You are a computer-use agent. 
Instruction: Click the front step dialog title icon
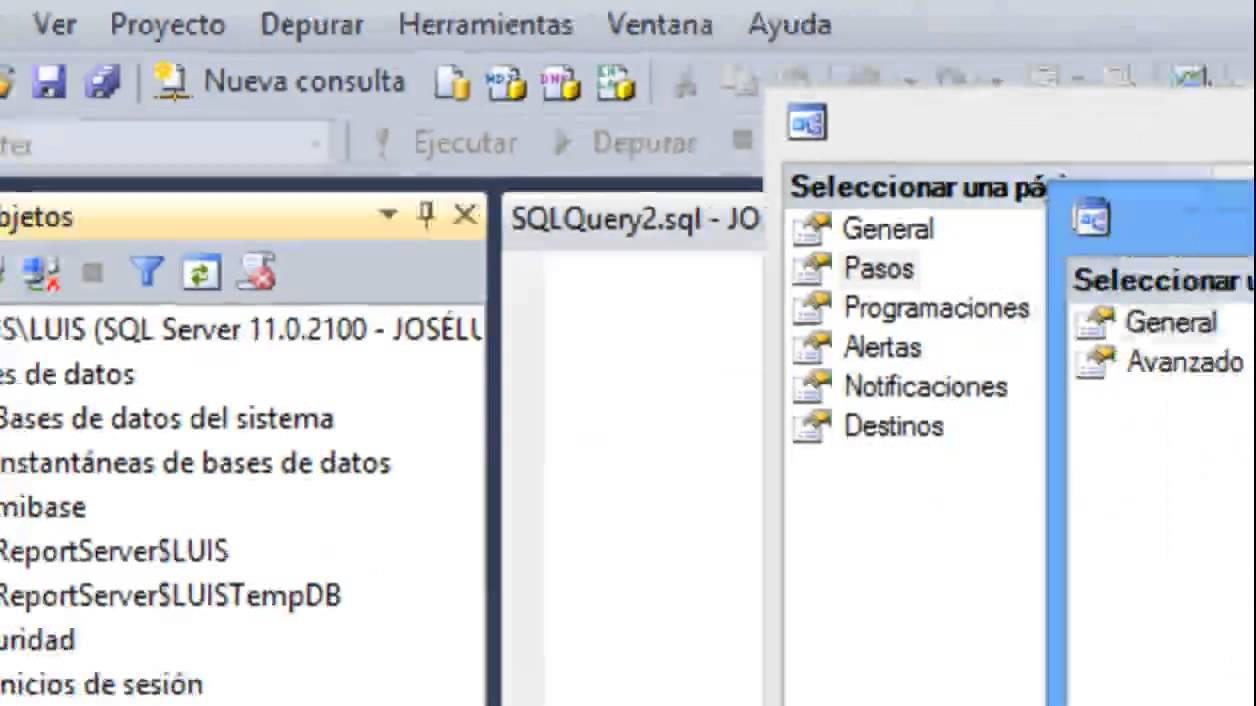coord(1091,218)
